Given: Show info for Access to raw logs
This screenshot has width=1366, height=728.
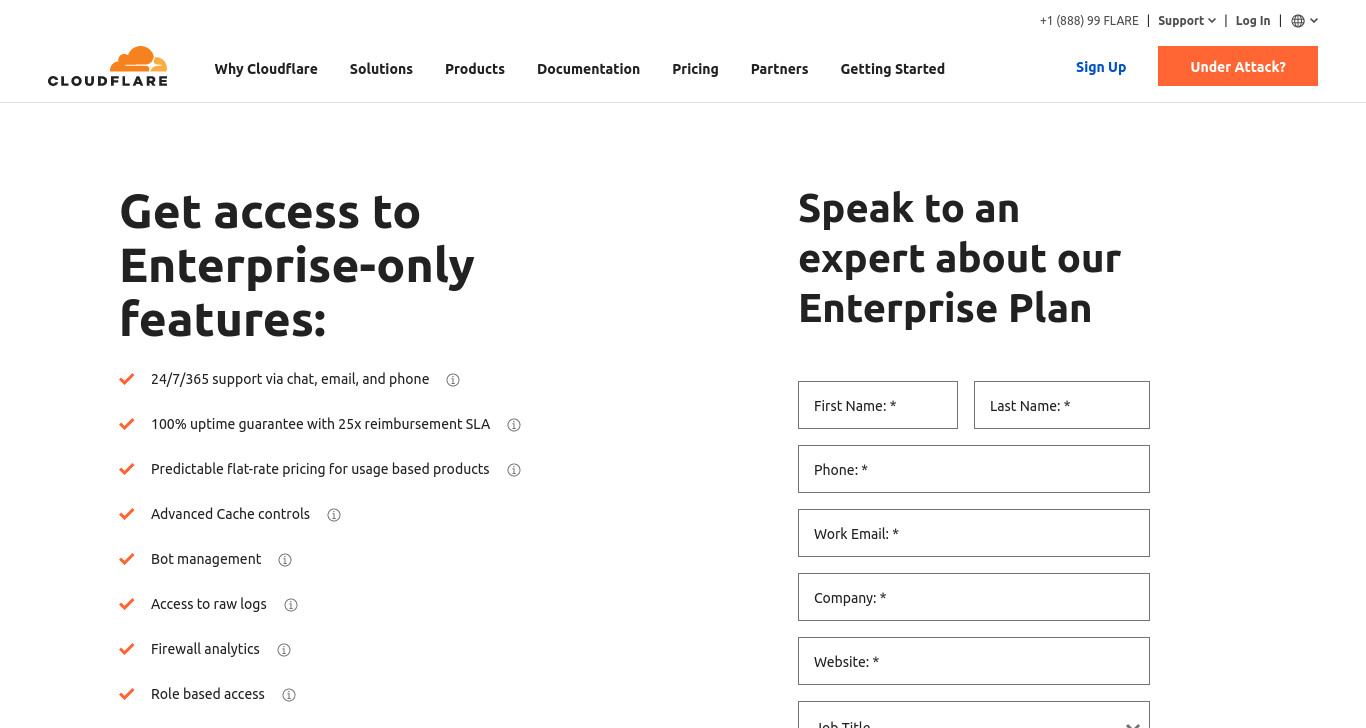Looking at the screenshot, I should (291, 605).
